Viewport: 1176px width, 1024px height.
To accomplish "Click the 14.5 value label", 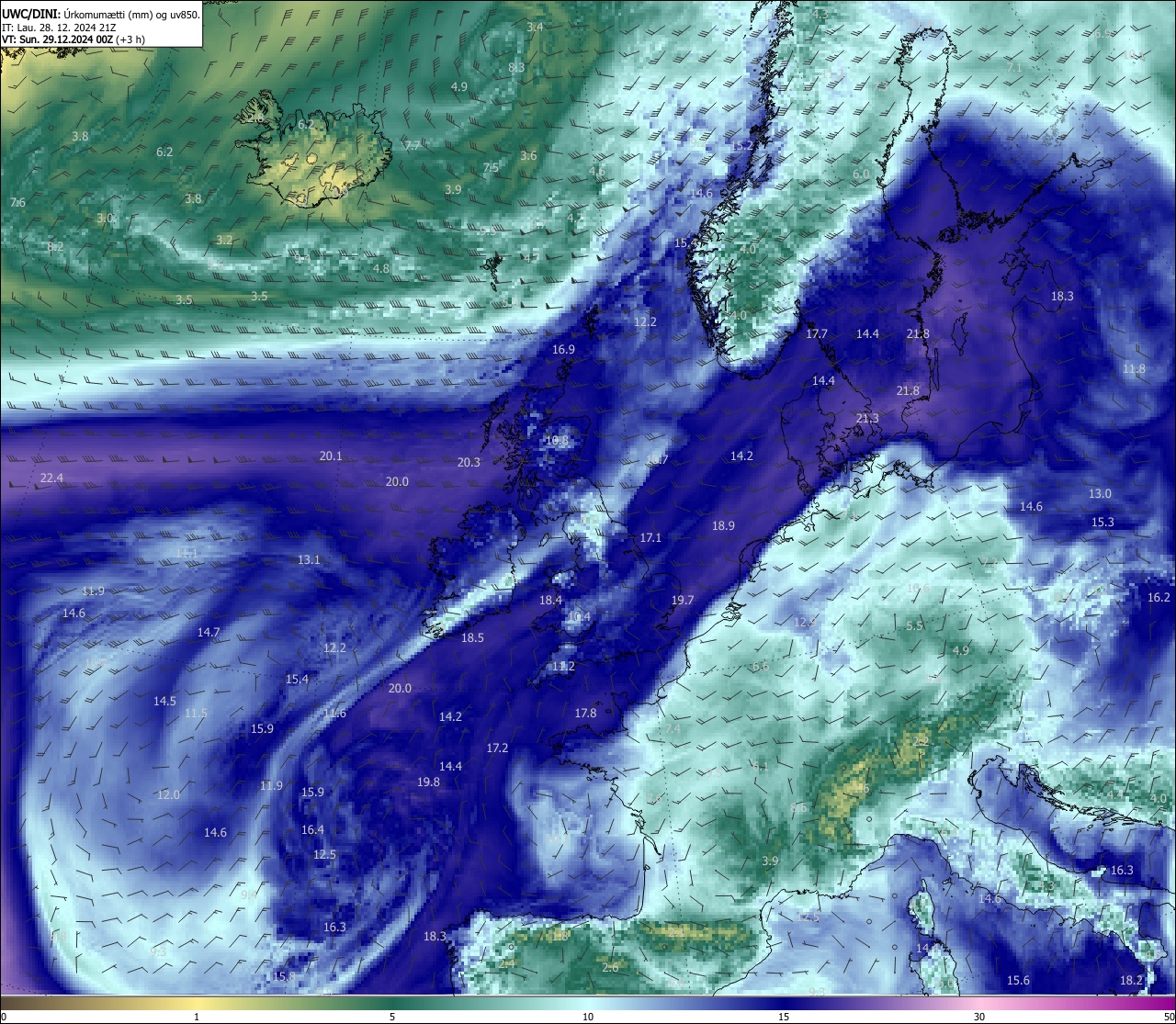I will 164,701.
